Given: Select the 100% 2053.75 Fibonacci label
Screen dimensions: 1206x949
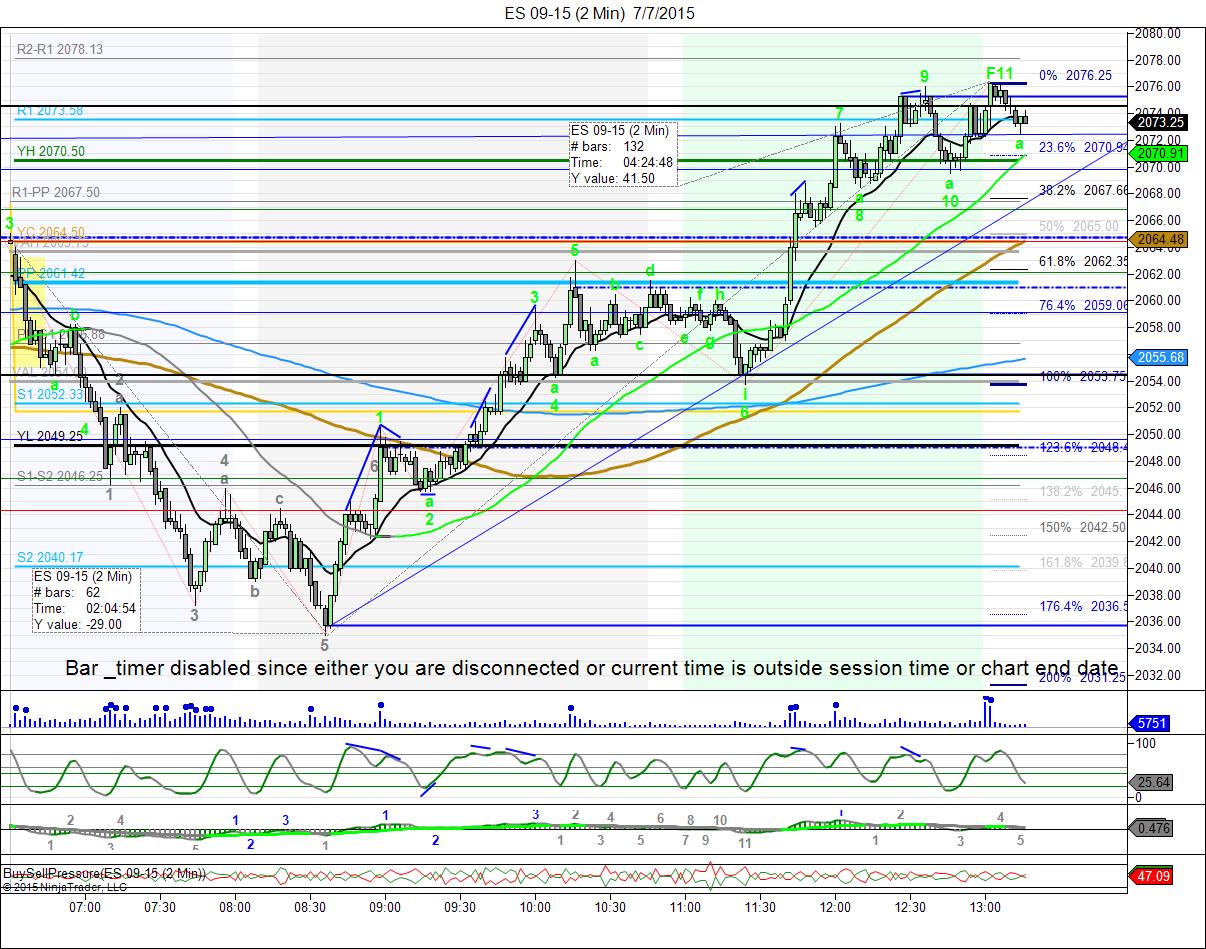Looking at the screenshot, I should [1083, 376].
